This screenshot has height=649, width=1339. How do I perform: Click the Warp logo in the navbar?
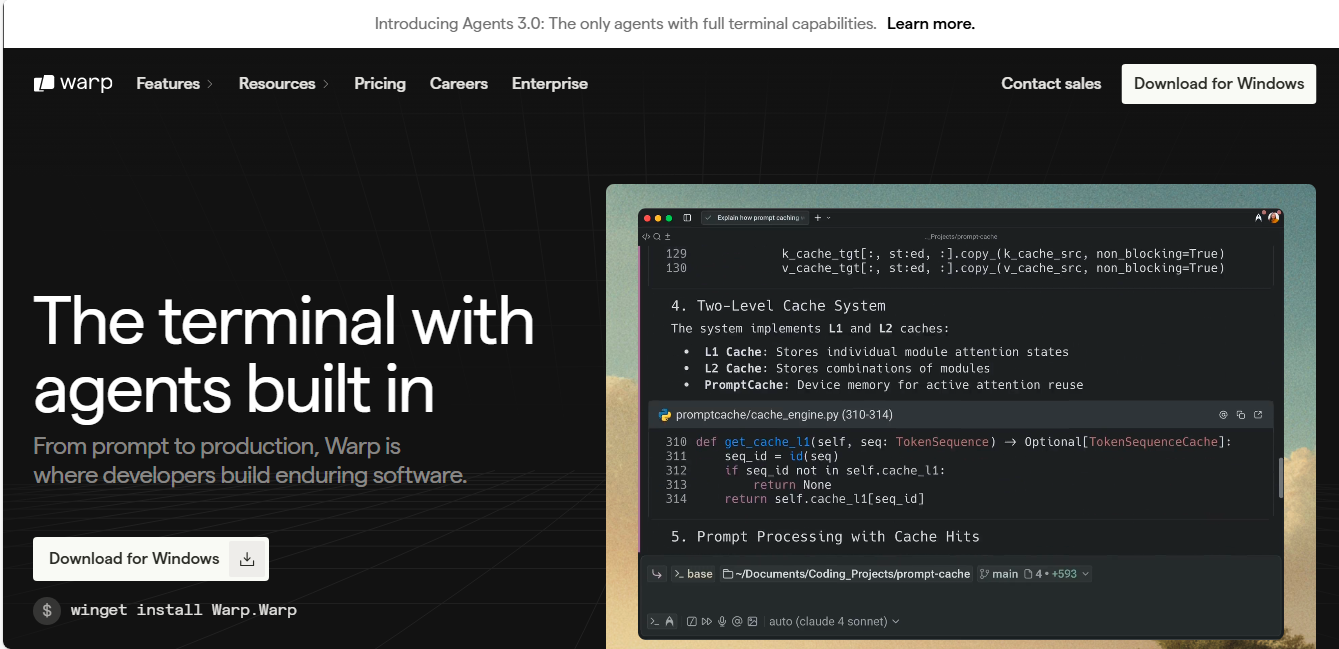[73, 84]
